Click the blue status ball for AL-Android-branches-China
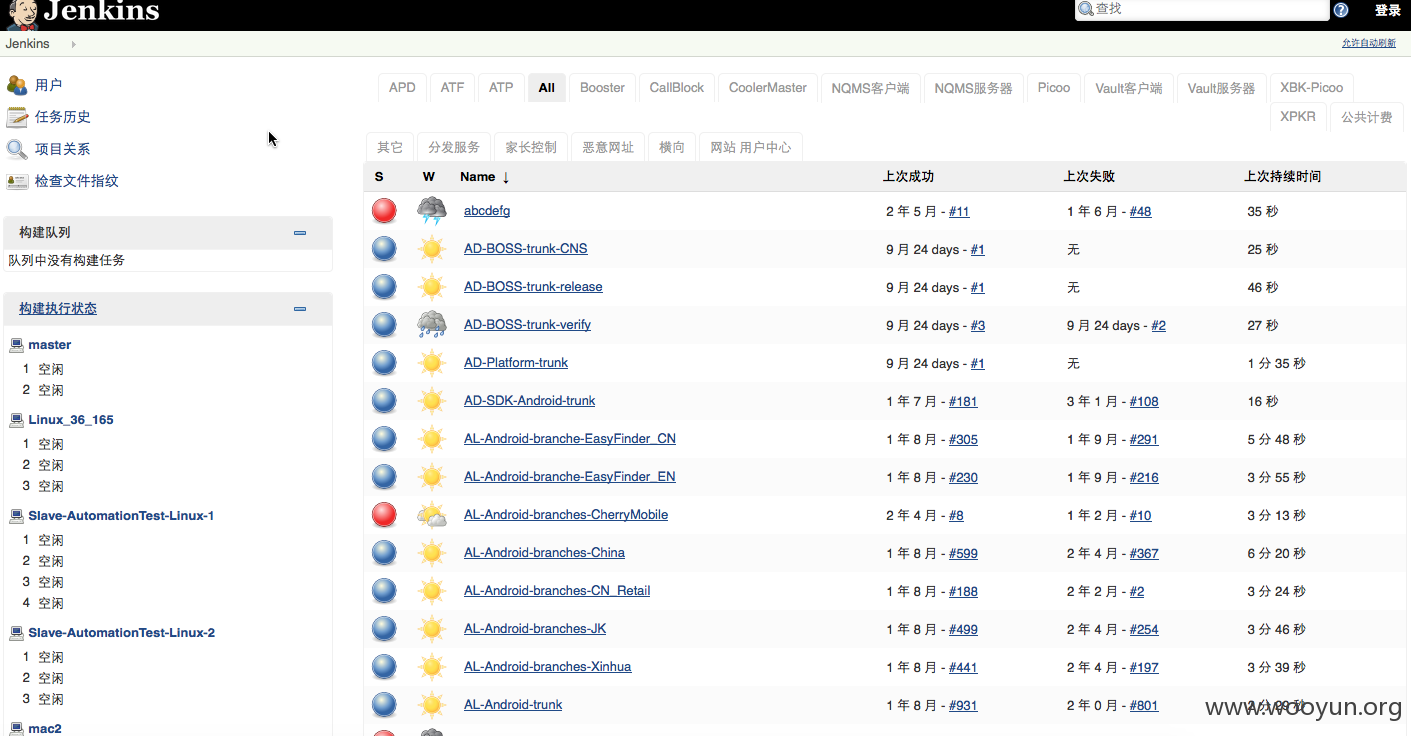Image resolution: width=1411 pixels, height=736 pixels. tap(384, 552)
